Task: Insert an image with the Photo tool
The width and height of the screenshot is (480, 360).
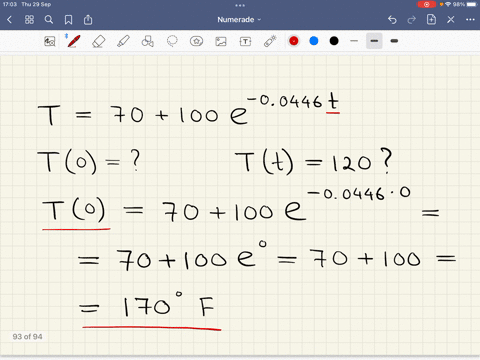Action: tap(221, 41)
